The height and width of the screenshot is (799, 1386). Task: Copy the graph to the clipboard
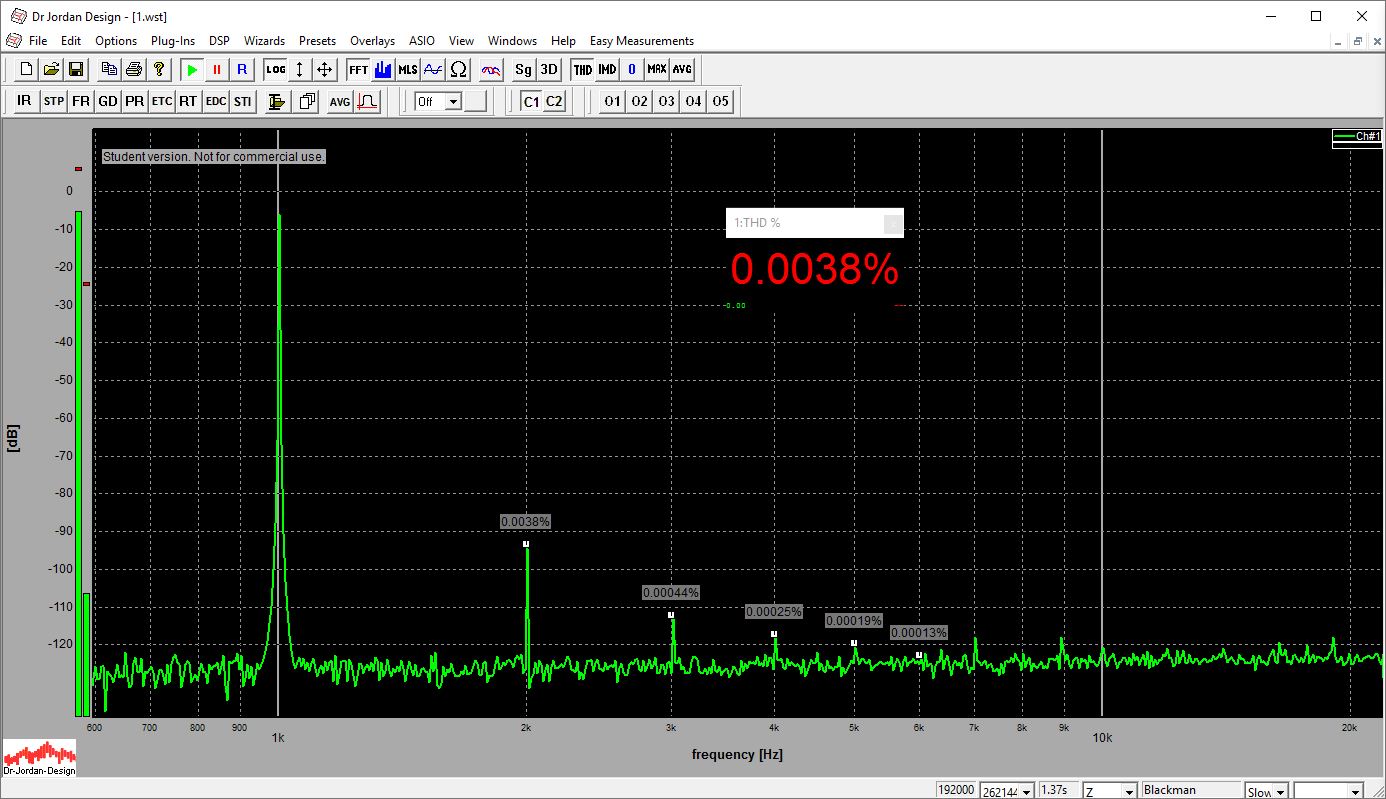[x=109, y=70]
